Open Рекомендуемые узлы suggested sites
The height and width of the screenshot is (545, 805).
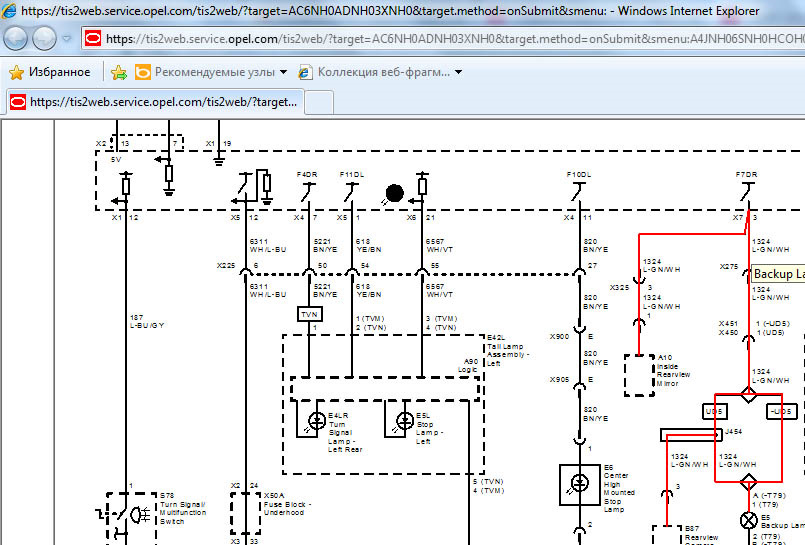[210, 72]
